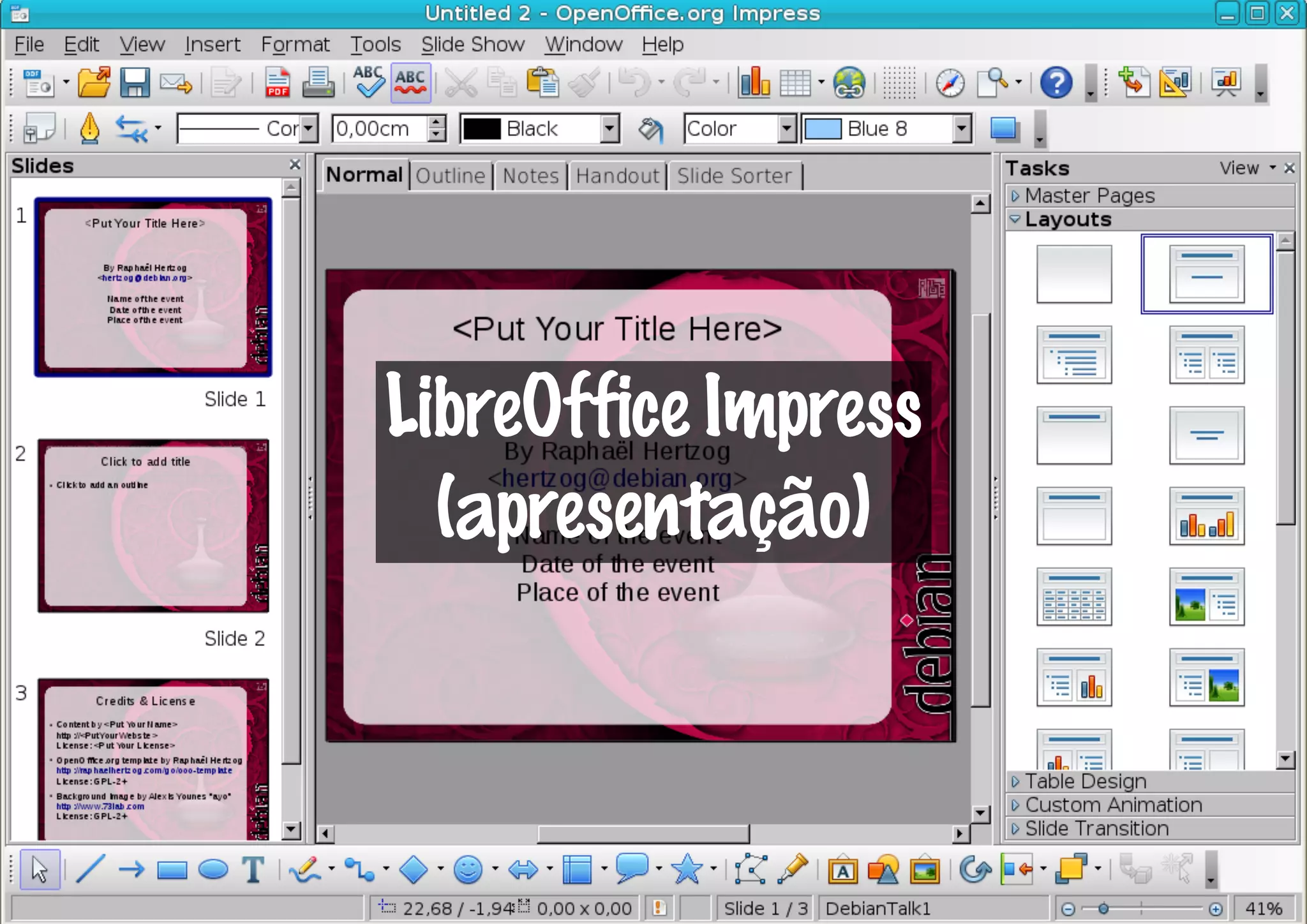Click the zoom out minus button
1307x924 pixels.
pos(1068,909)
